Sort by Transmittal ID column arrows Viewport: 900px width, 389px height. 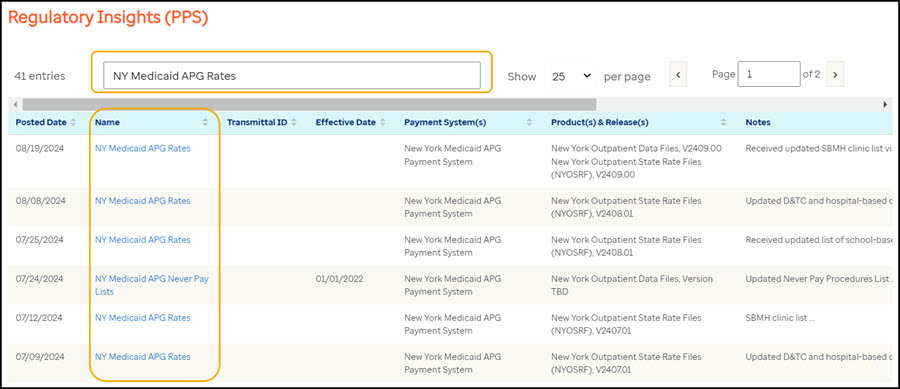294,122
